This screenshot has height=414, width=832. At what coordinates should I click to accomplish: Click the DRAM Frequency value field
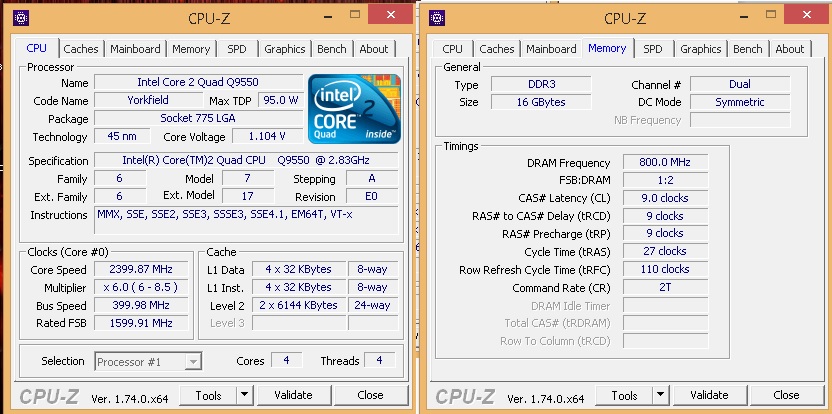coord(665,162)
